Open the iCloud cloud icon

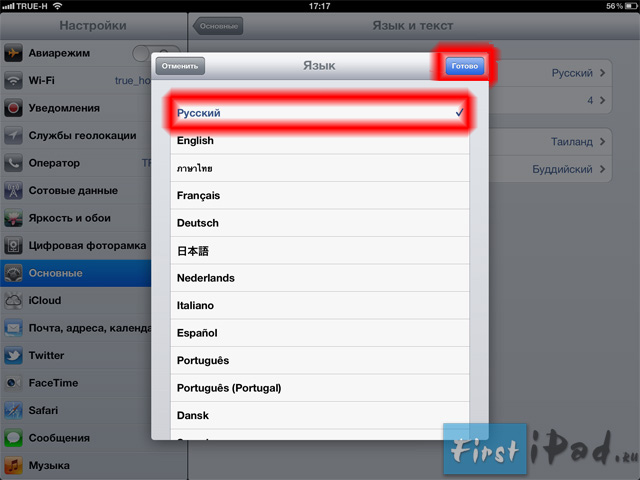13,300
